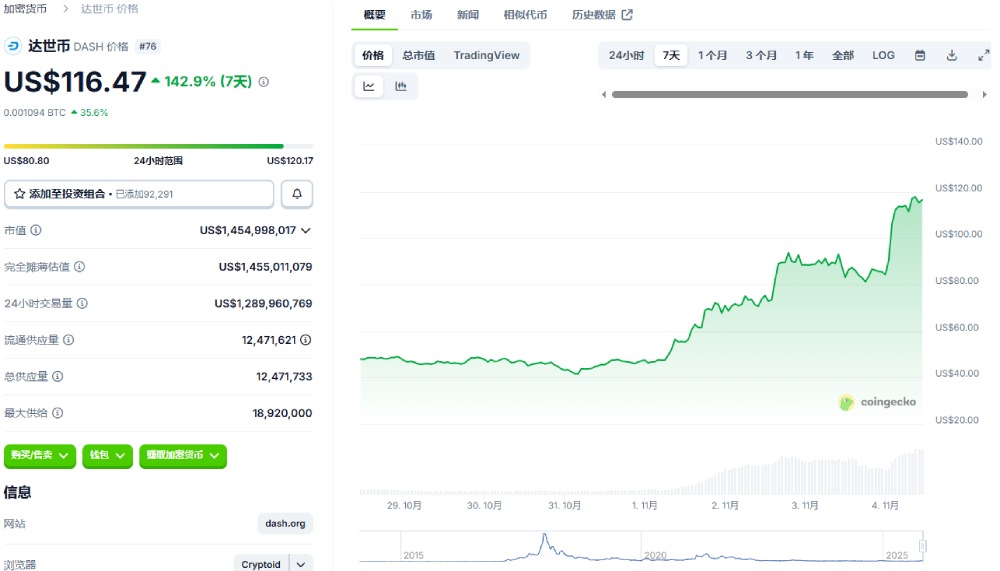Click right handle of historical range navigator

pyautogui.click(x=923, y=546)
